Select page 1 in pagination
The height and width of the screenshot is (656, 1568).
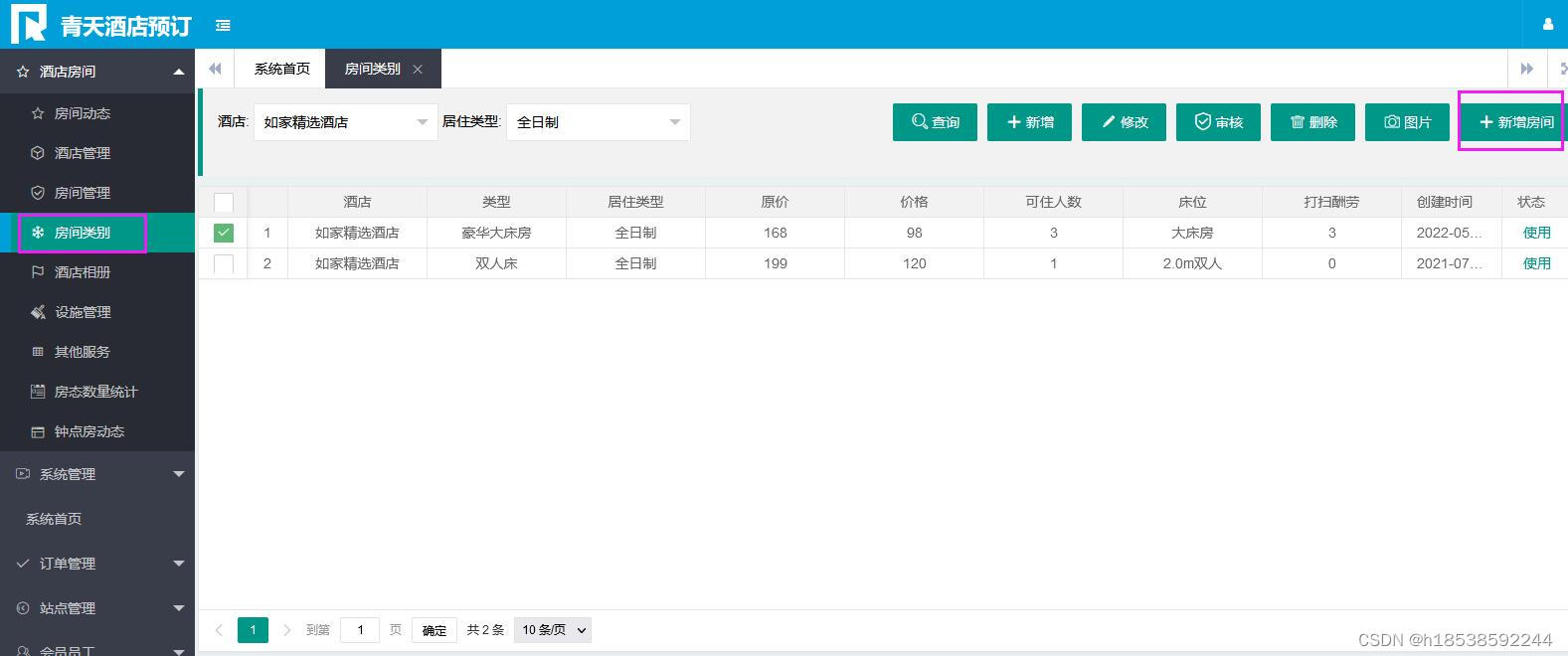(253, 630)
